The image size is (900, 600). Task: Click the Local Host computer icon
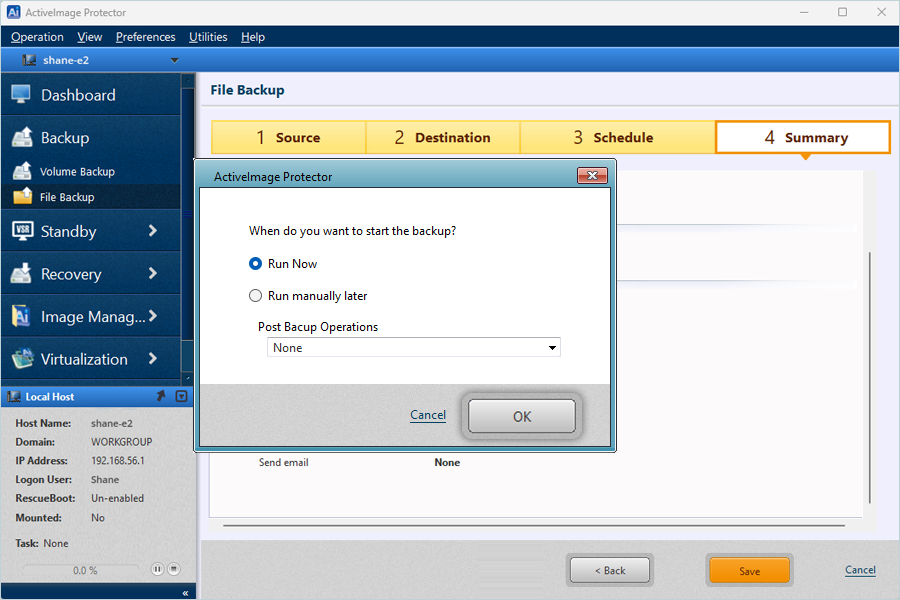coord(14,397)
